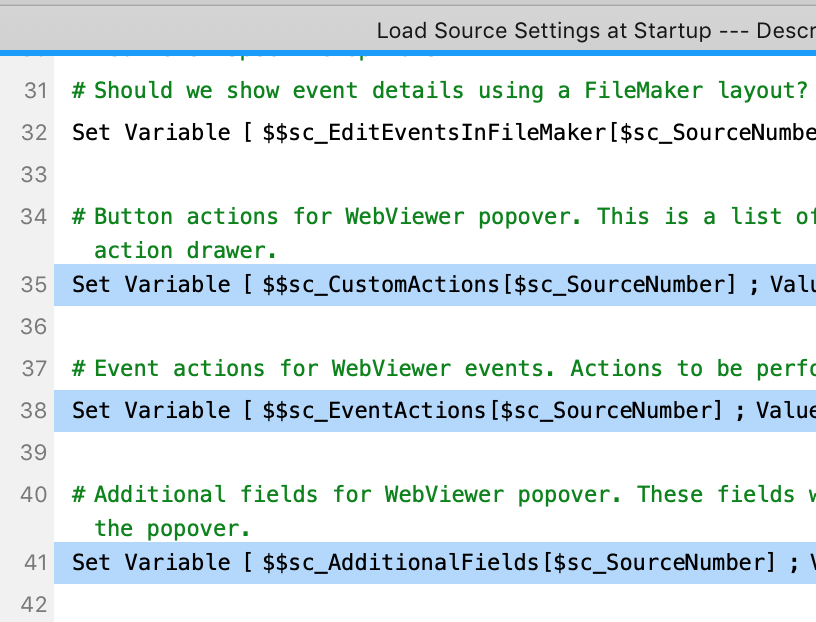The image size is (816, 622).
Task: Click line number 38 in gutter
Action: click(x=34, y=411)
